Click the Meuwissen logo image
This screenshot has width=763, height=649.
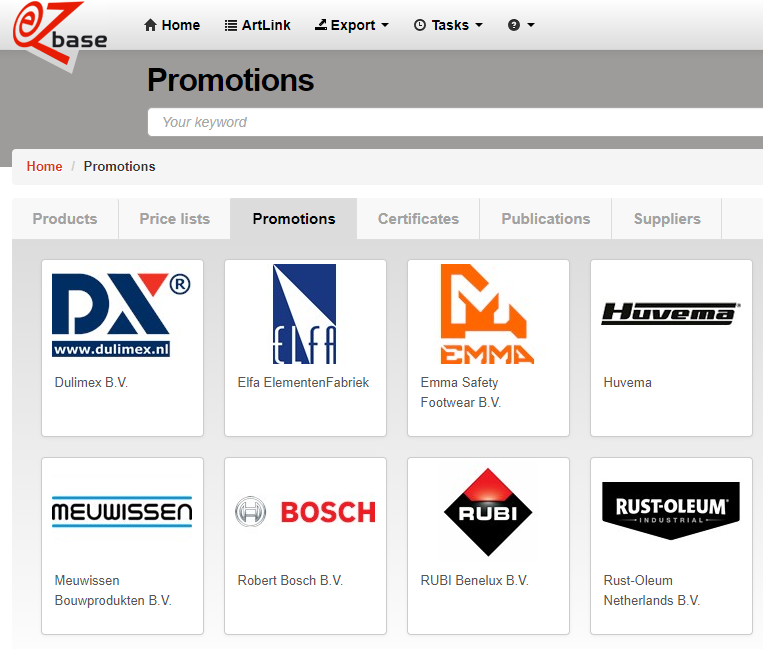point(122,512)
